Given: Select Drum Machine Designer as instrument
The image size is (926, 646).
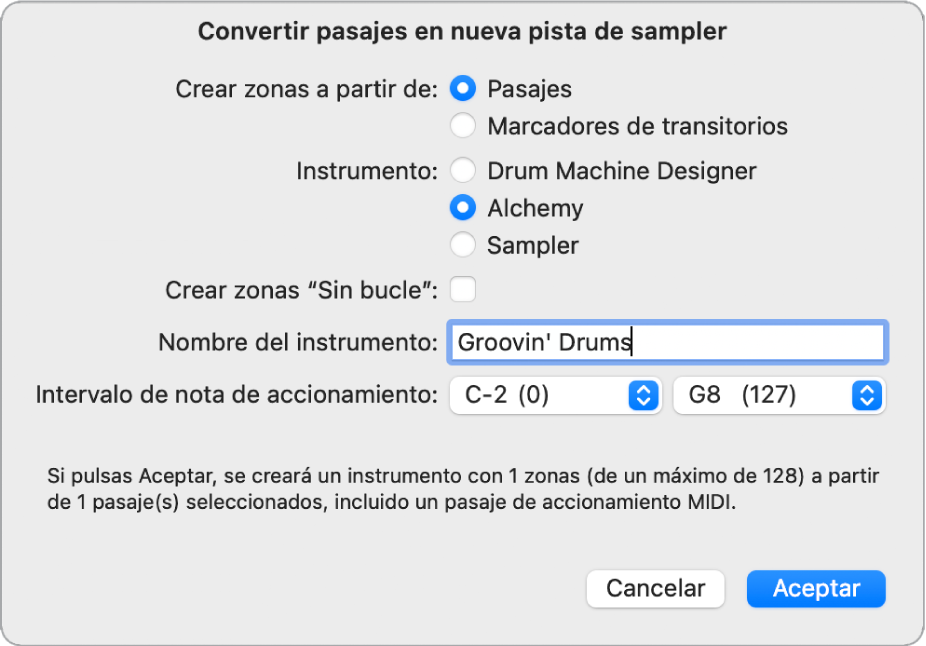Looking at the screenshot, I should [463, 171].
